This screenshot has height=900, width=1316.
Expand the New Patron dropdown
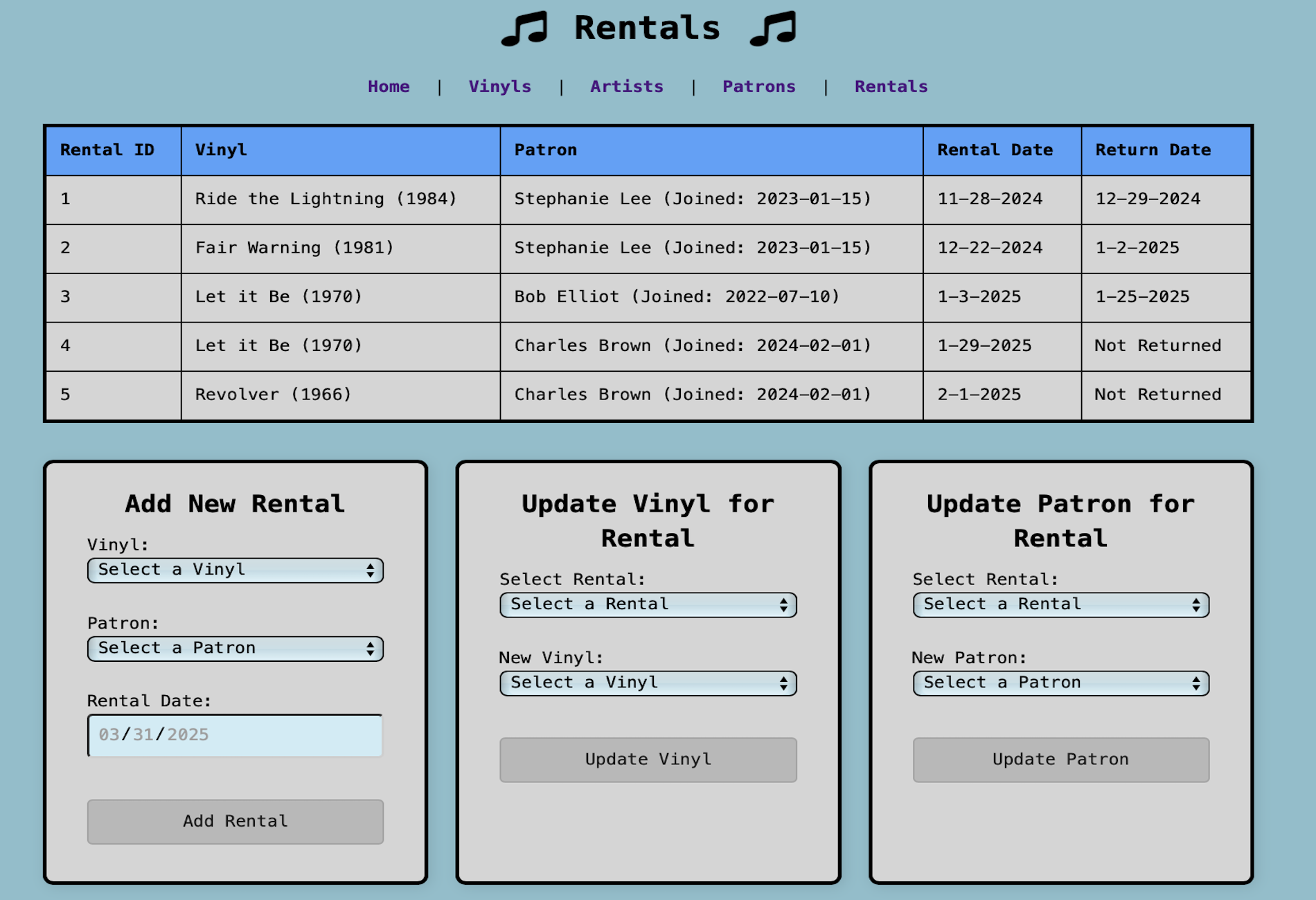(1060, 683)
